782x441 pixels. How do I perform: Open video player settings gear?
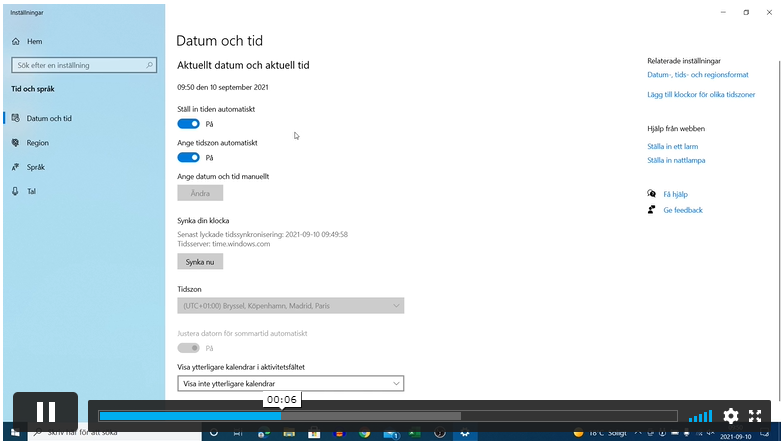tap(731, 416)
